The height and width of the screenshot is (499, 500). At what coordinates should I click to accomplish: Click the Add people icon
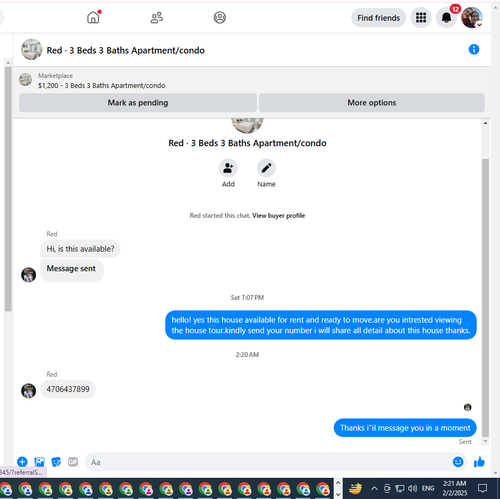228,168
